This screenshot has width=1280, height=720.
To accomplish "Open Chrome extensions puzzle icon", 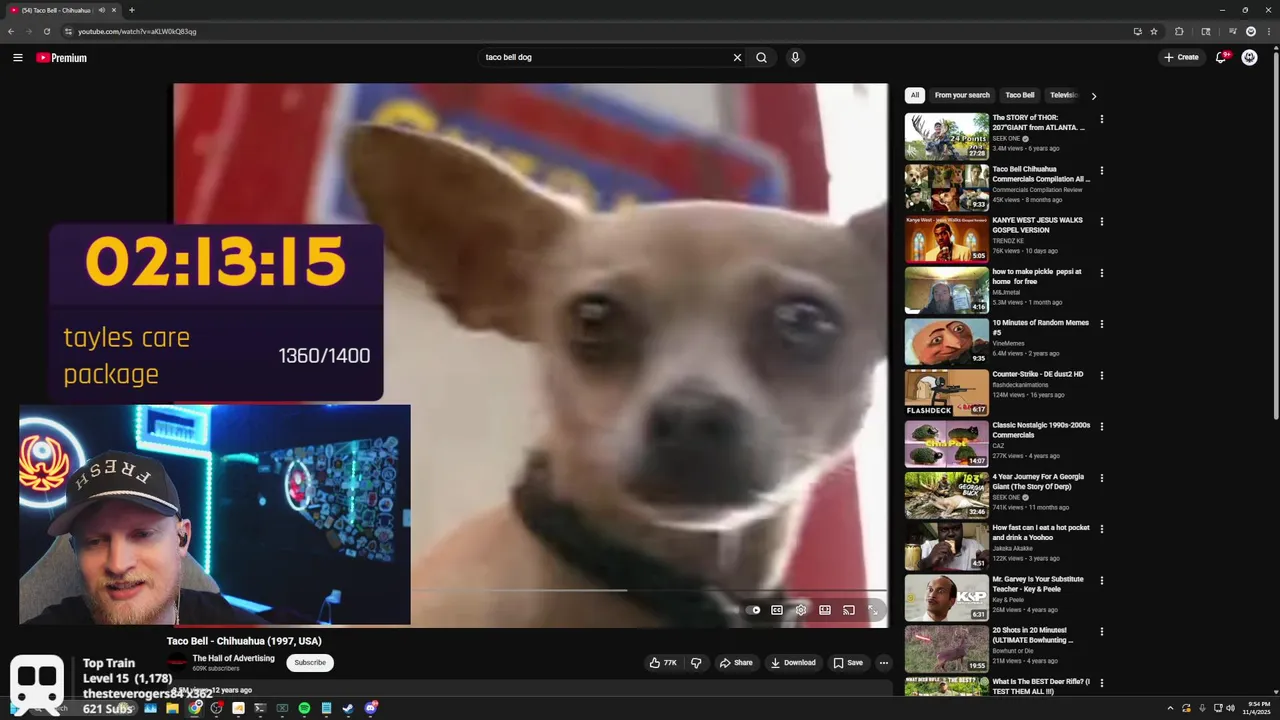I will coord(1179,31).
